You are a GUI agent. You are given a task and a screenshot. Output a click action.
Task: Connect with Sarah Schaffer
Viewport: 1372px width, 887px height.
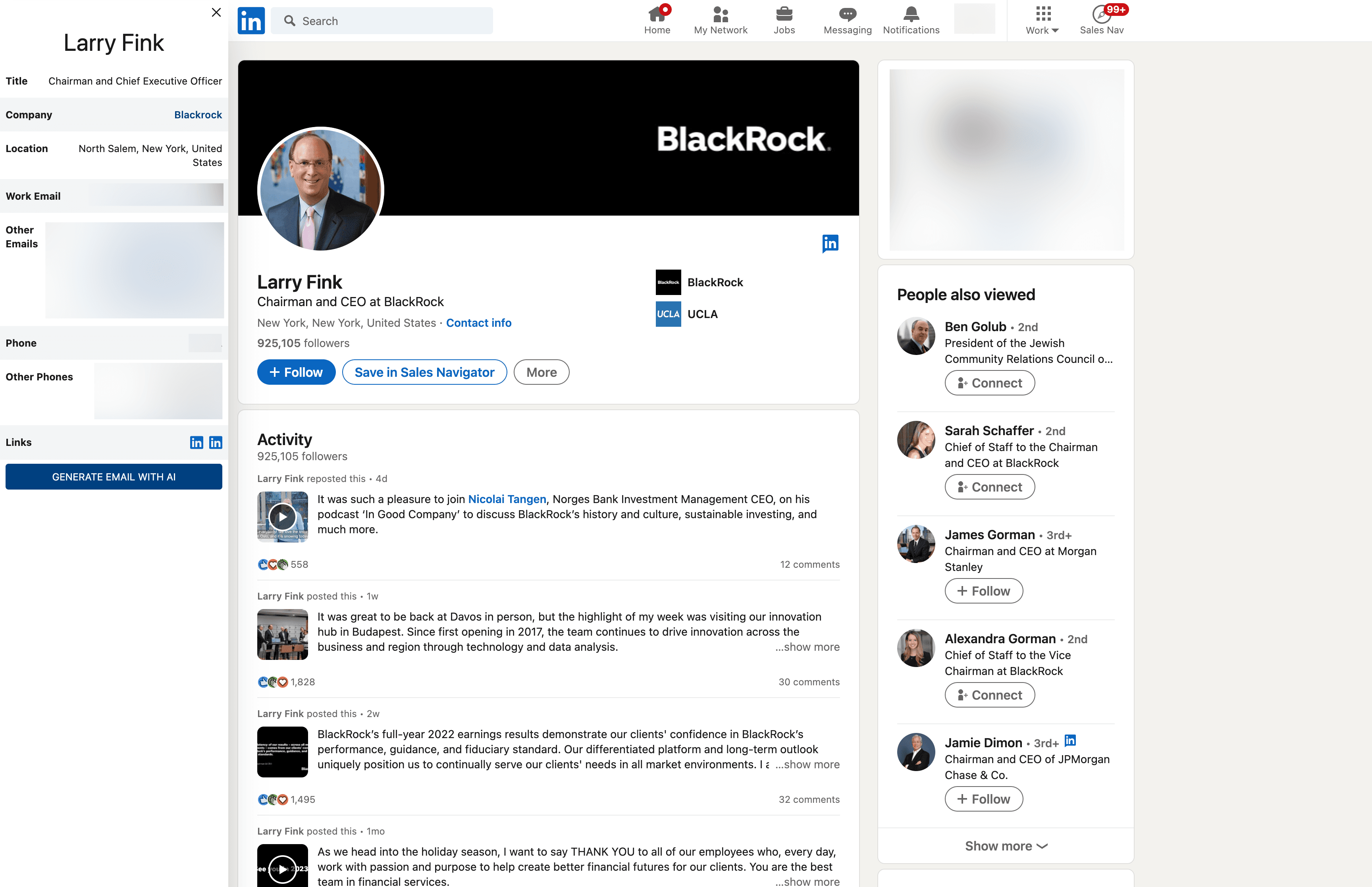(x=990, y=487)
